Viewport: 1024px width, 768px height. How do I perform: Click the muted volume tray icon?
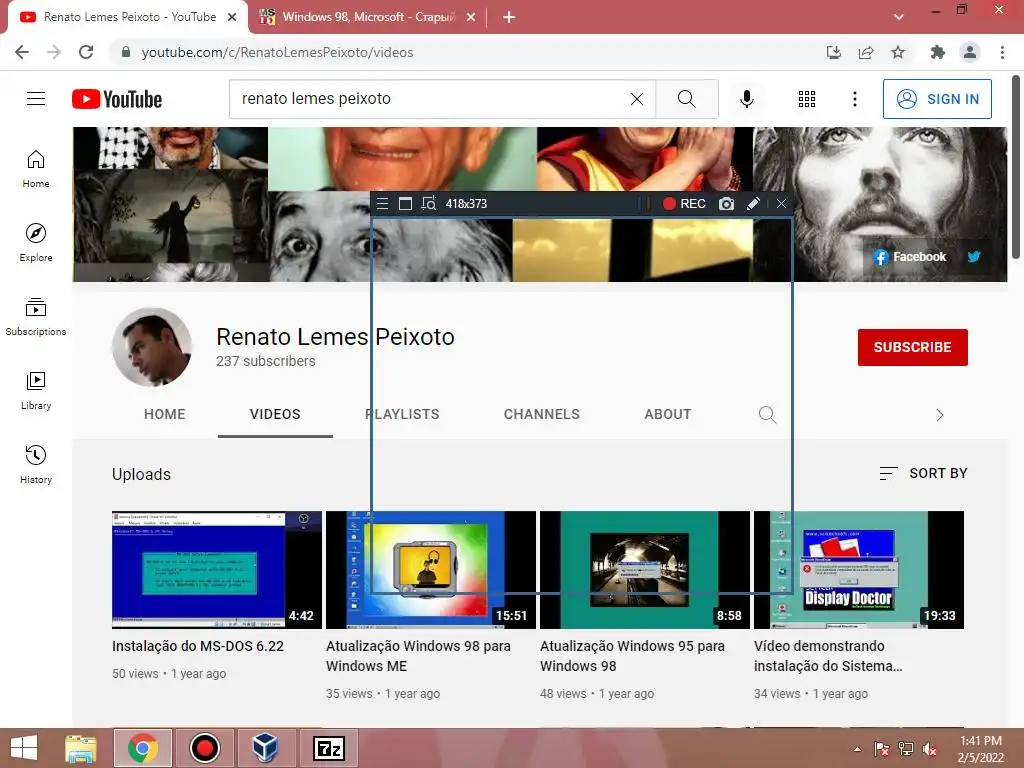(x=930, y=749)
